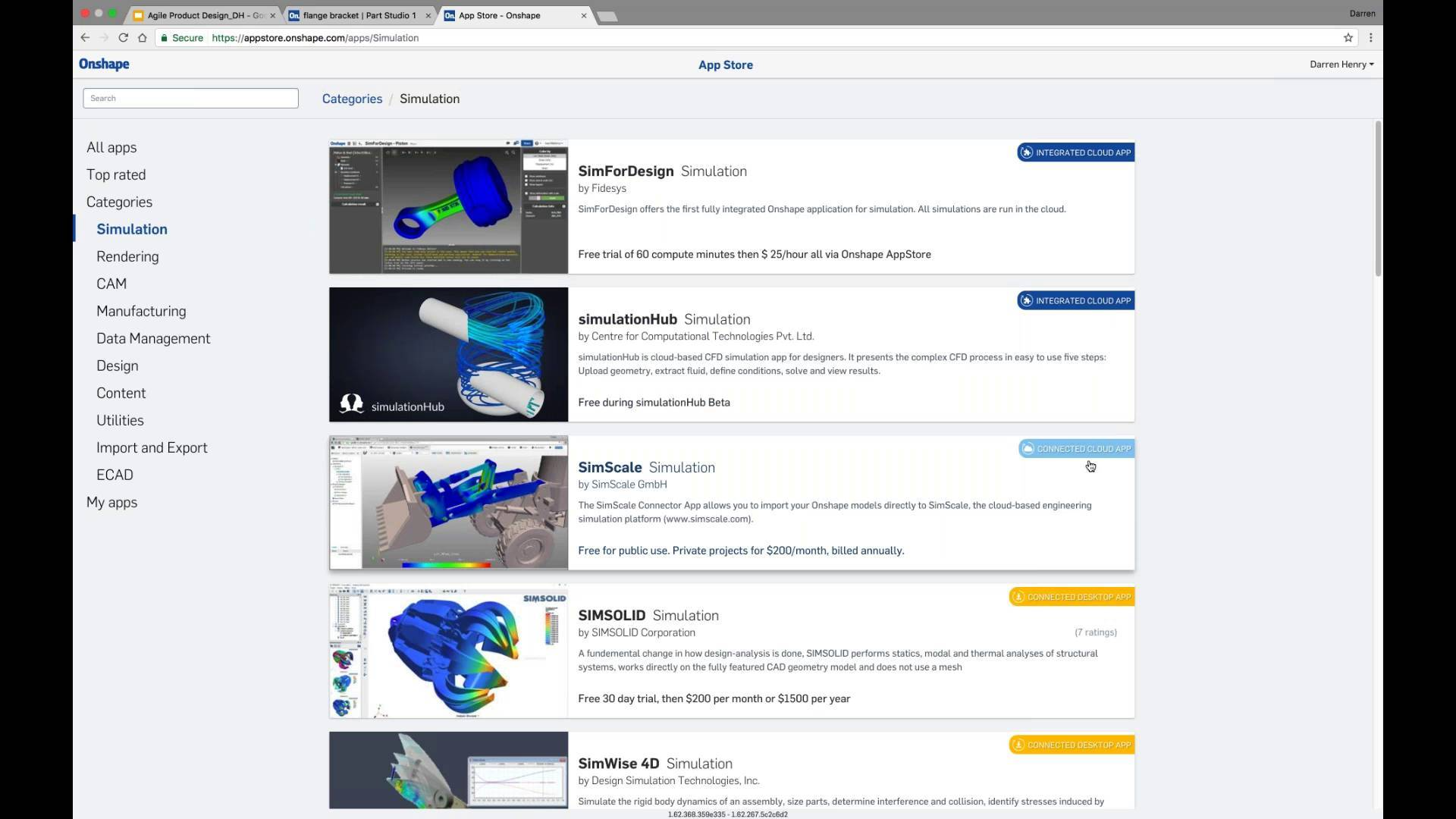Image resolution: width=1456 pixels, height=819 pixels.
Task: Click 'by SimScale GmbH' author text
Action: pyautogui.click(x=623, y=485)
